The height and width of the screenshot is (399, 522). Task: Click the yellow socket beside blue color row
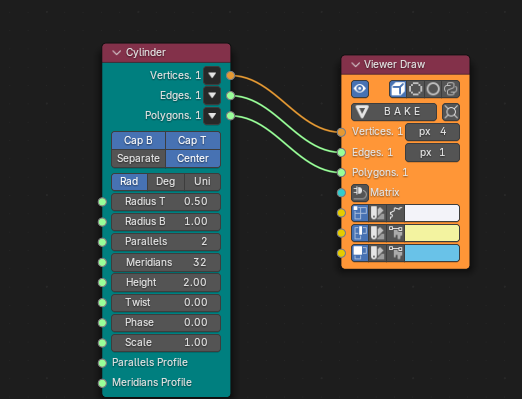(341, 253)
